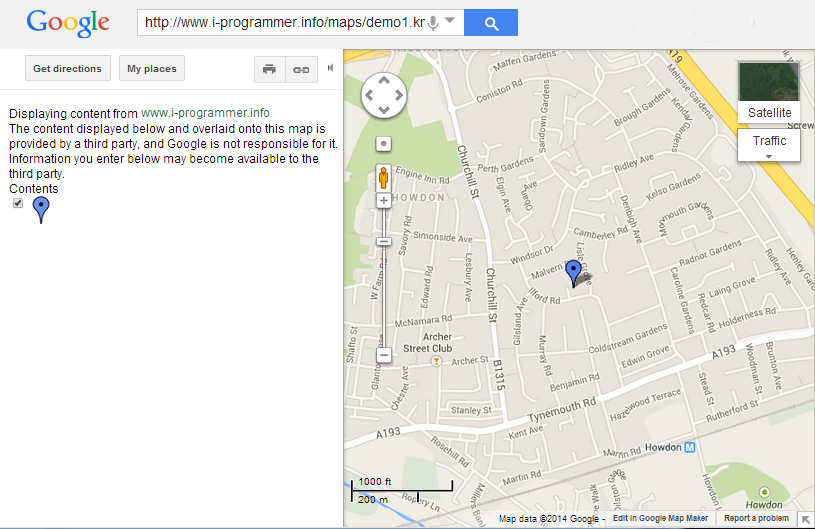This screenshot has height=529, width=815.
Task: Open Edit in Google Map Maker
Action: [x=660, y=518]
